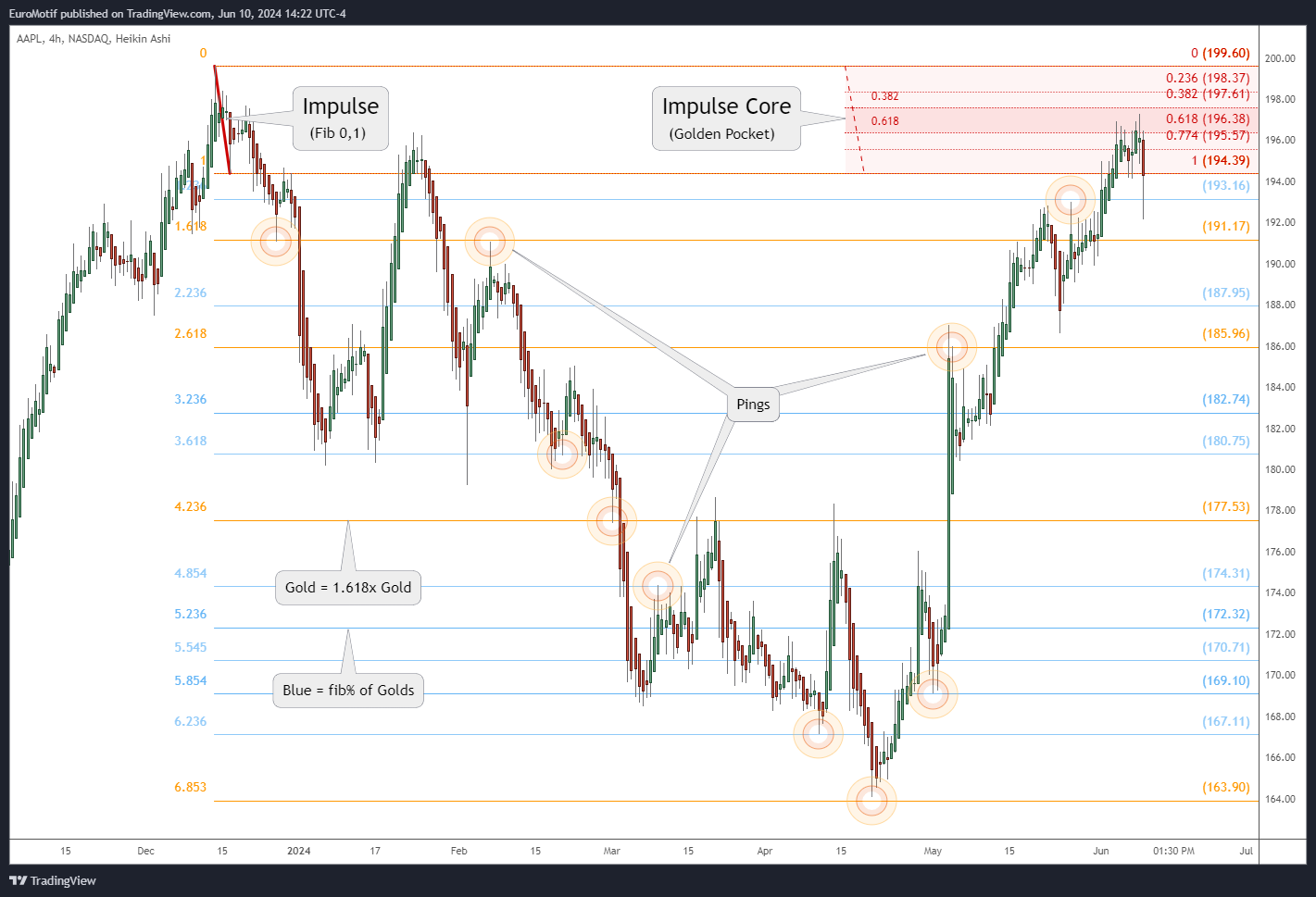This screenshot has width=1316, height=897.
Task: Click the May ping on the 5.854 line
Action: [933, 693]
